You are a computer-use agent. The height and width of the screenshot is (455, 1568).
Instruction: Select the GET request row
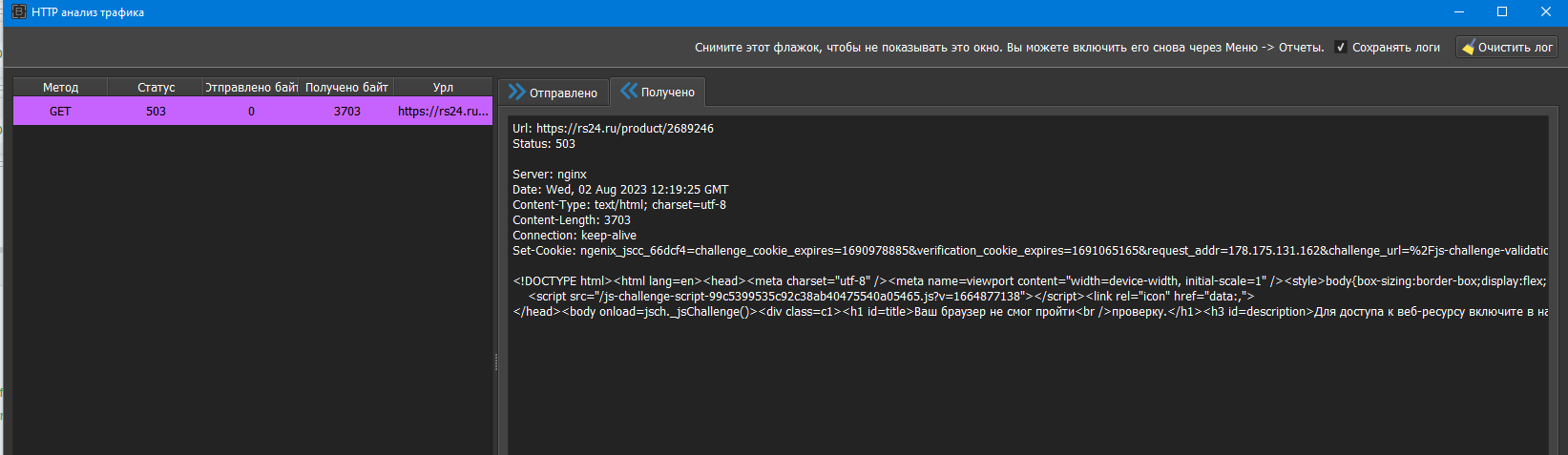pos(60,112)
